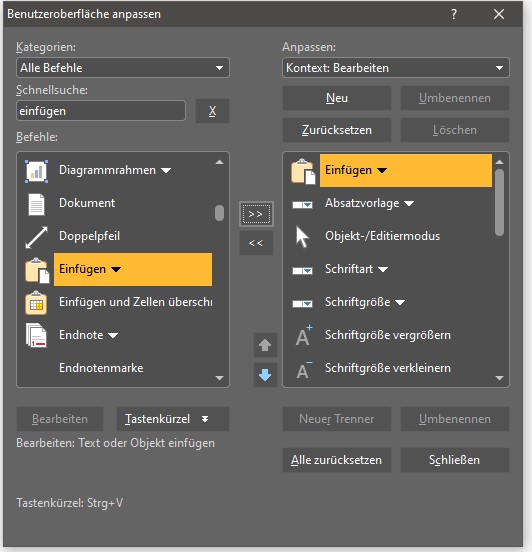This screenshot has height=552, width=532.
Task: Select the Doppelpfeil double-arrow icon
Action: coord(36,237)
